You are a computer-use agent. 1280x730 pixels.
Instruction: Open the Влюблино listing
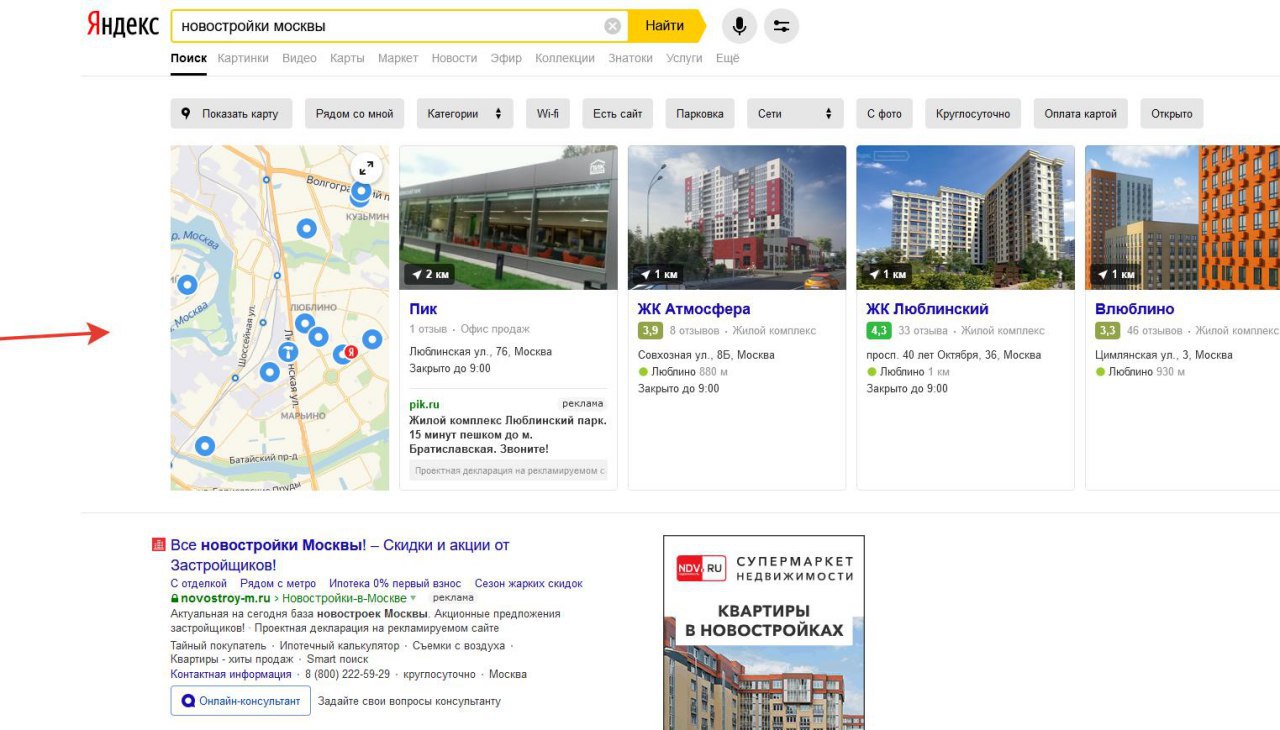coord(1135,309)
